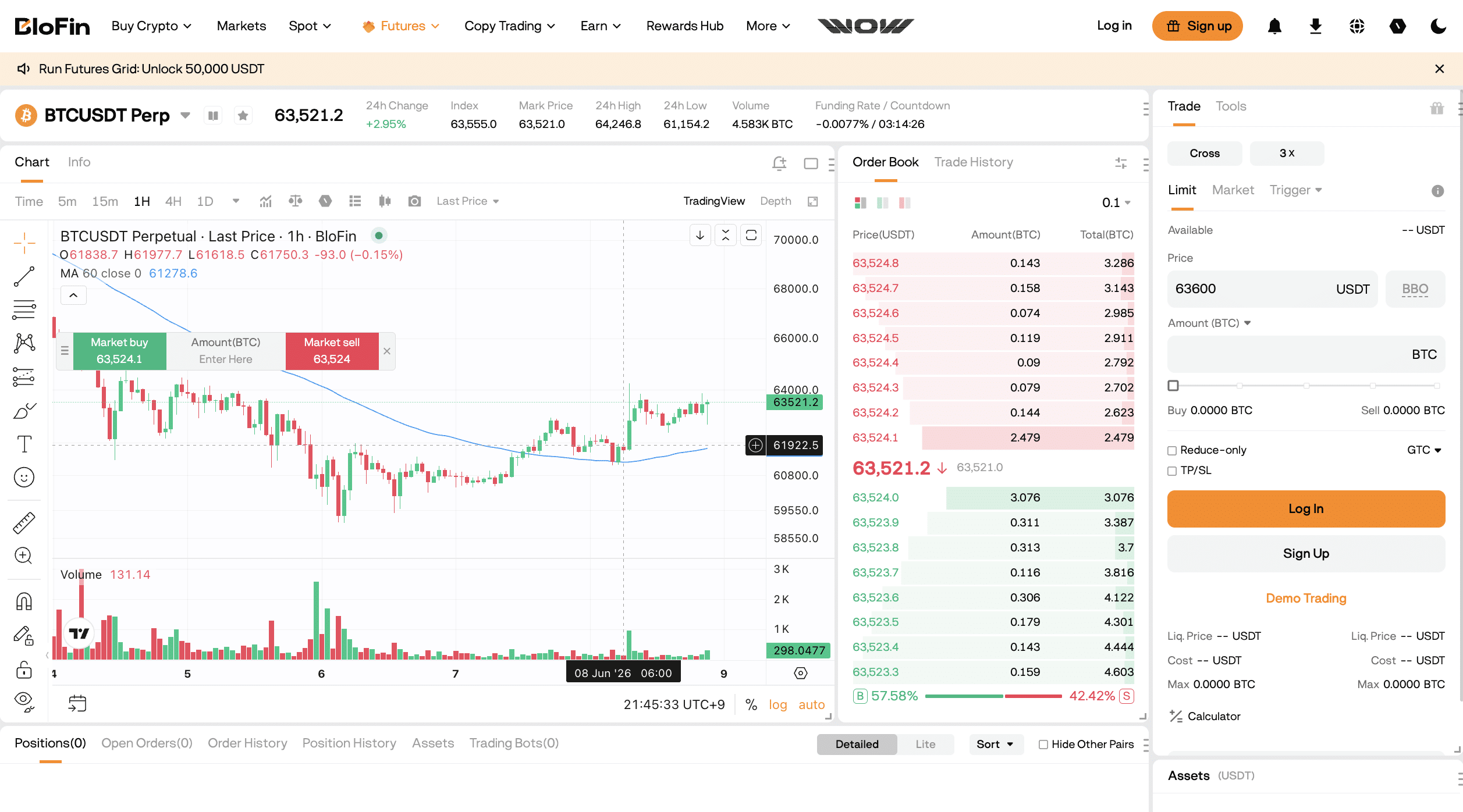Toggle lock all drawings padlock
Image resolution: width=1463 pixels, height=812 pixels.
coord(24,670)
